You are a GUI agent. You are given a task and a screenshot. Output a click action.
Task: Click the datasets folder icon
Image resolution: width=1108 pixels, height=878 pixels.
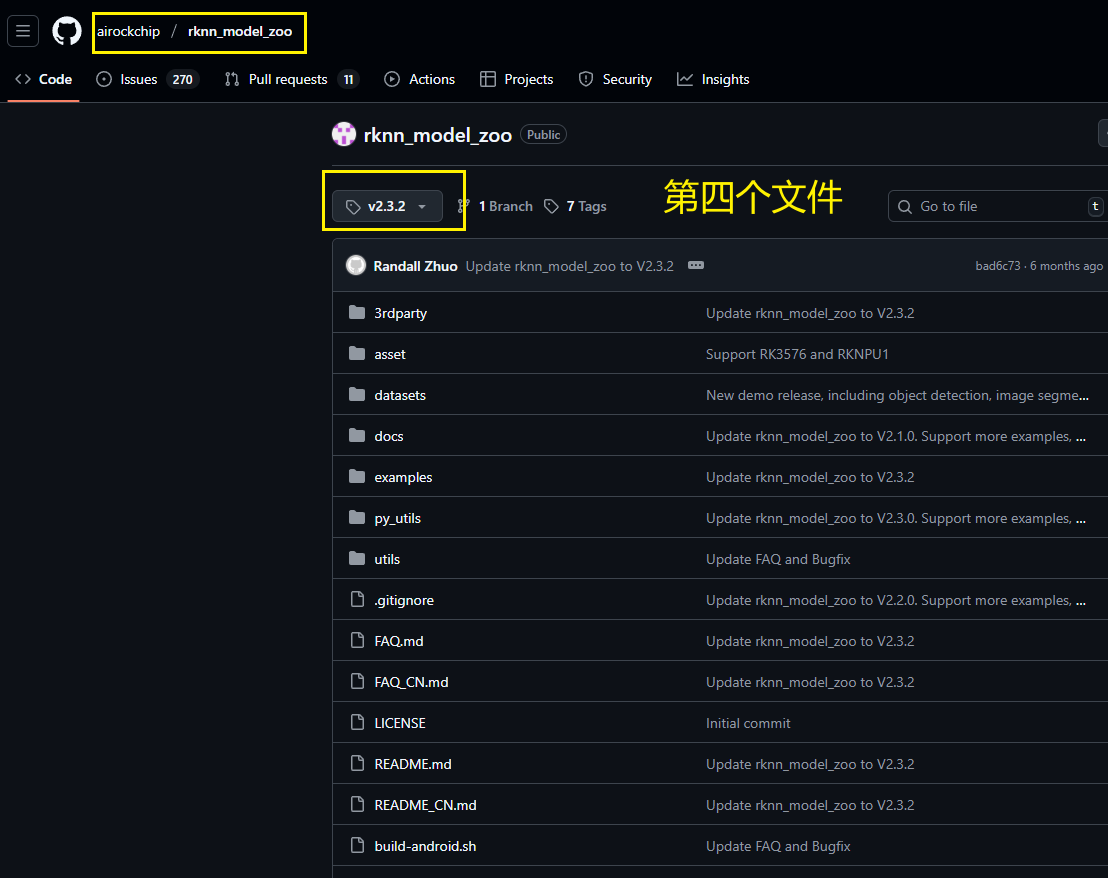357,394
